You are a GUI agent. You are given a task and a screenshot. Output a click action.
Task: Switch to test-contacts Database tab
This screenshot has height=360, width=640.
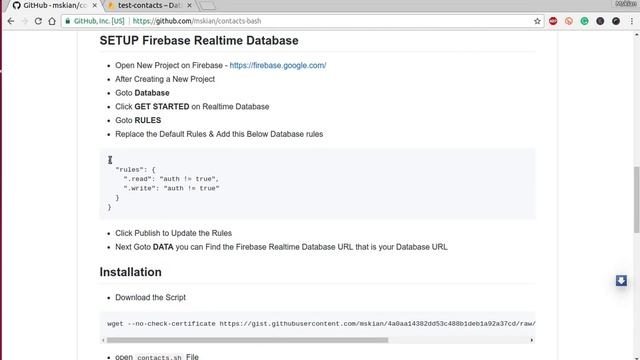[x=149, y=6]
